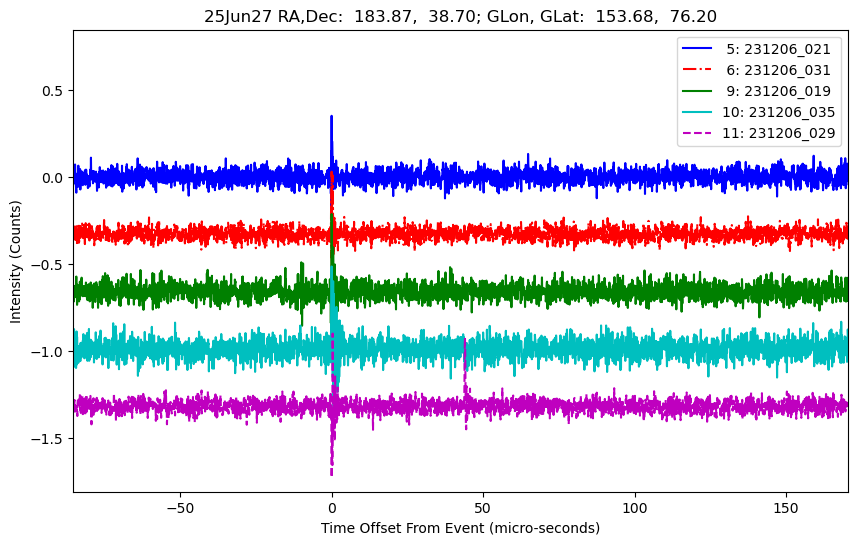Image resolution: width=858 pixels, height=545 pixels.
Task: Click the plot title with RA,Dec coordinates
Action: pos(460,16)
